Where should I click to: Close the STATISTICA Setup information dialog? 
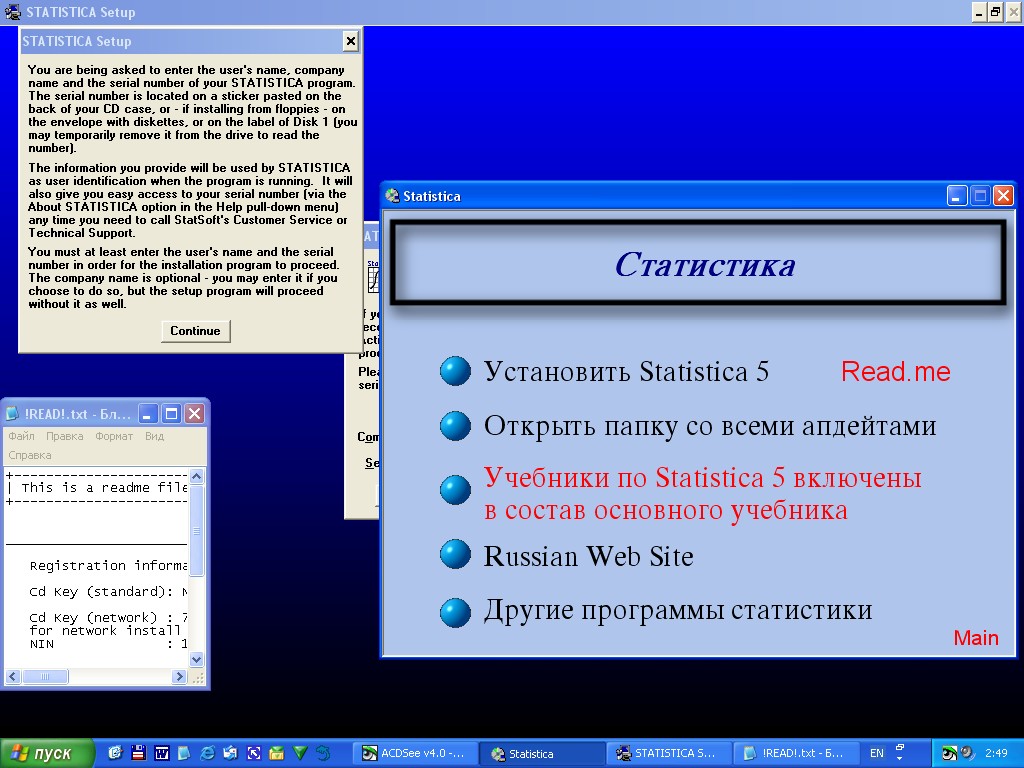point(351,41)
